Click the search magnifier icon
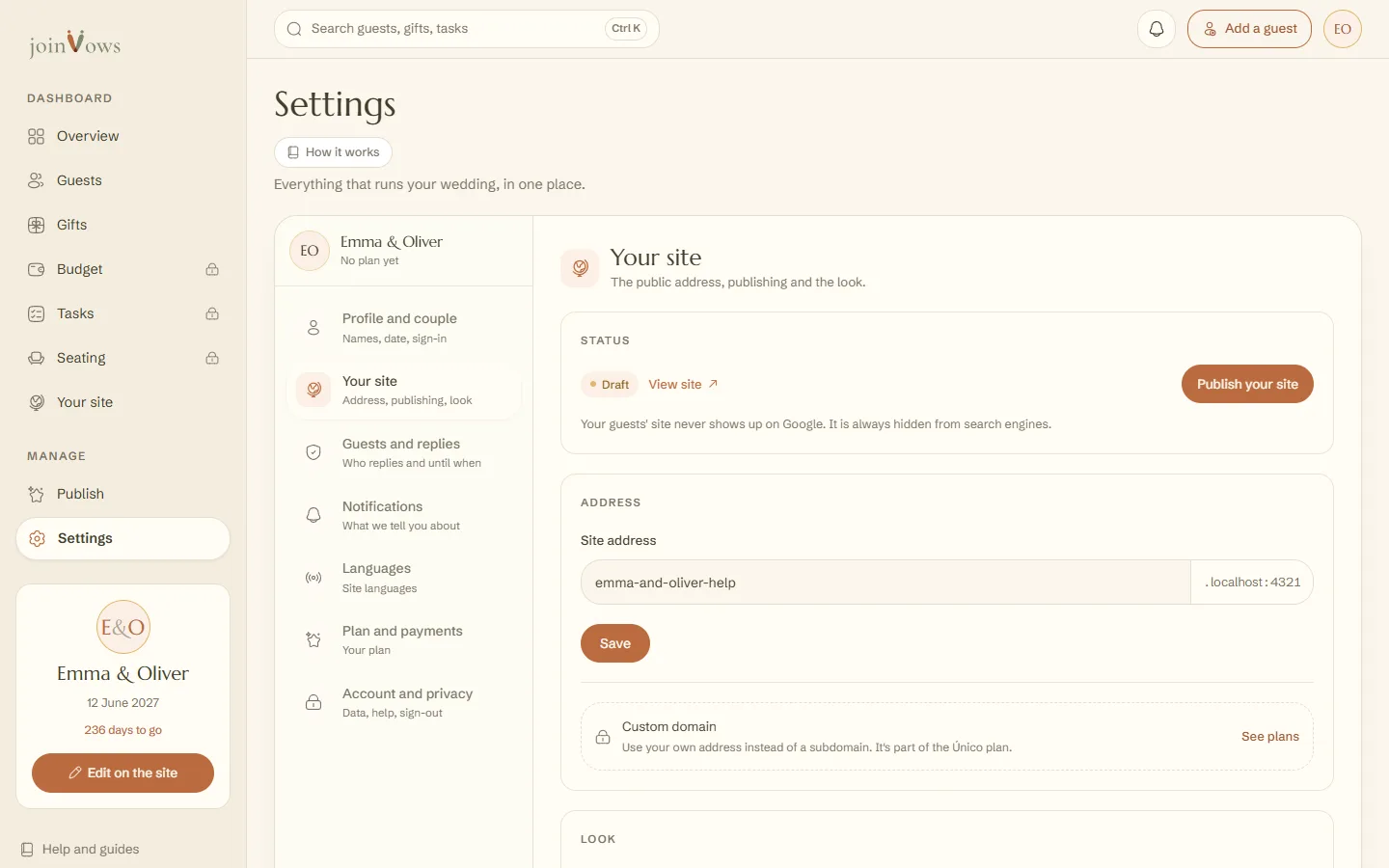The image size is (1389, 868). [x=294, y=29]
